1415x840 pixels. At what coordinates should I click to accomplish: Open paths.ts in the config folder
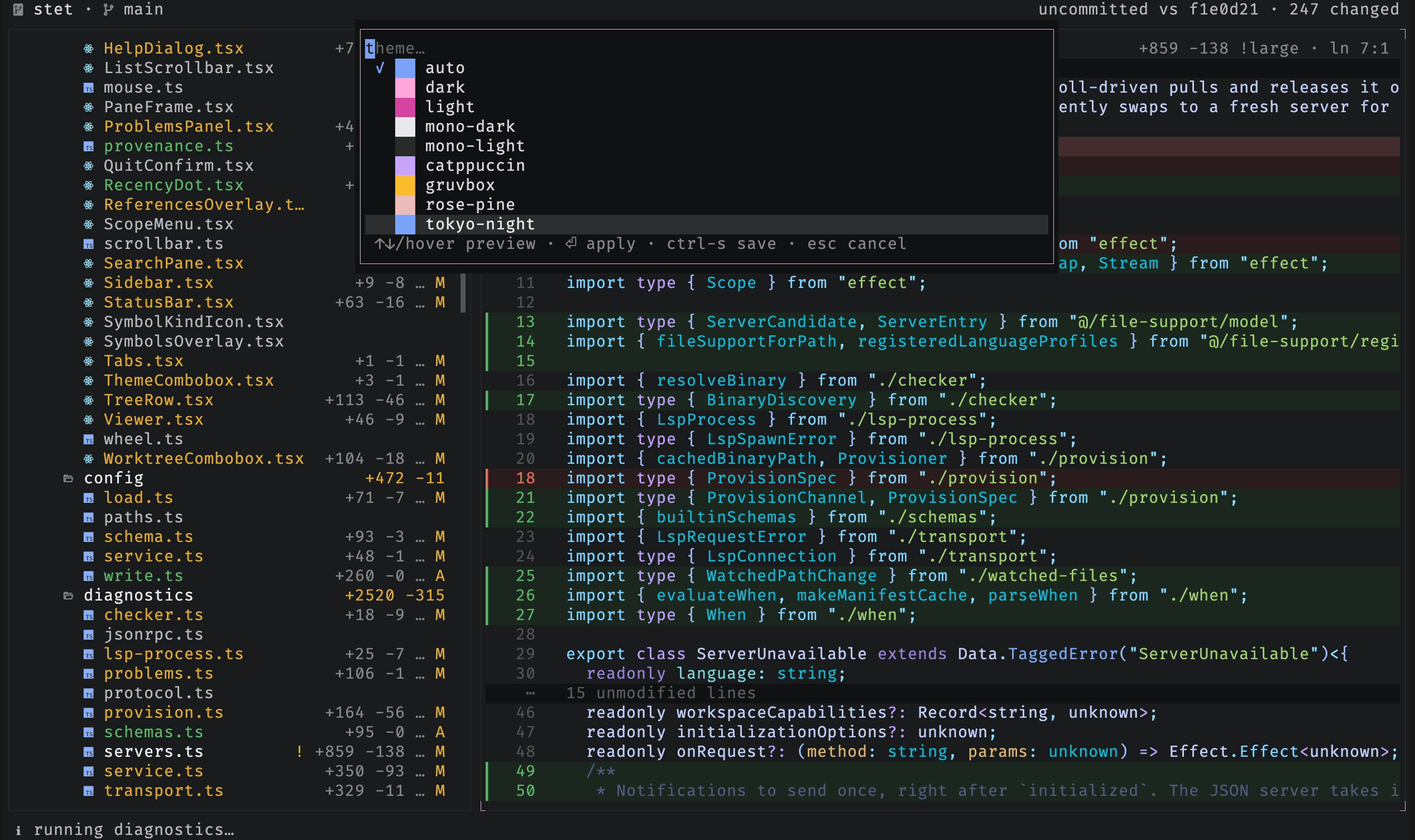[143, 518]
